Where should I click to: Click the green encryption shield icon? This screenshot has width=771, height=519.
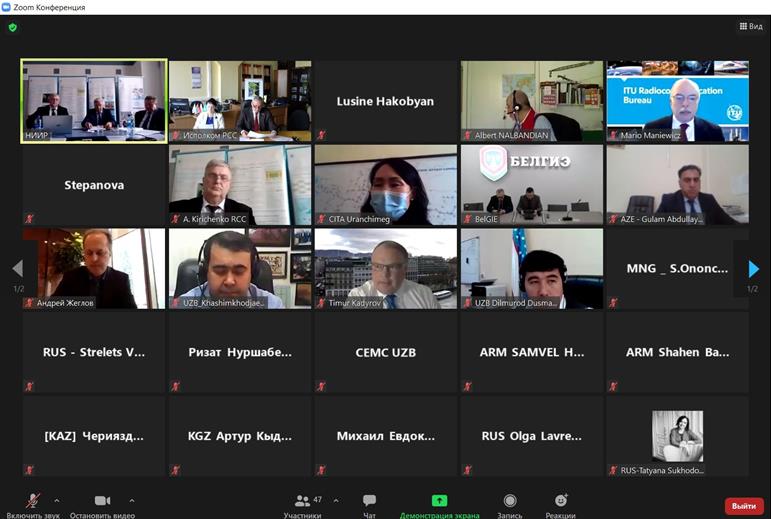(x=13, y=28)
